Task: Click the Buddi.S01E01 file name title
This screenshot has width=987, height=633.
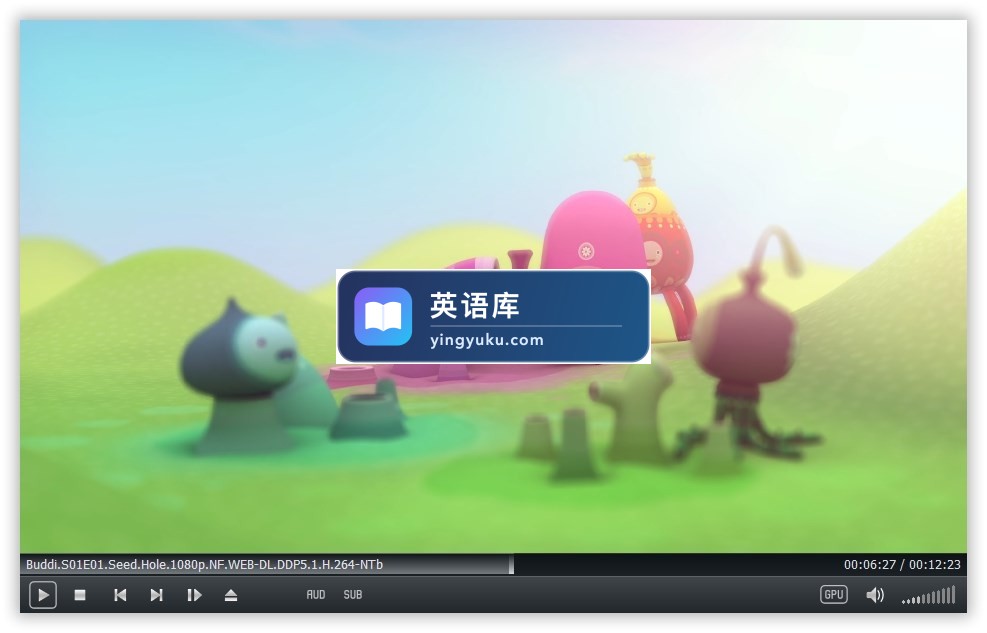Action: point(204,564)
